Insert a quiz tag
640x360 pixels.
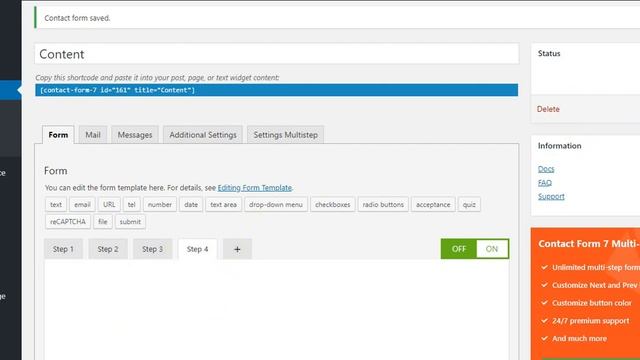tap(469, 204)
